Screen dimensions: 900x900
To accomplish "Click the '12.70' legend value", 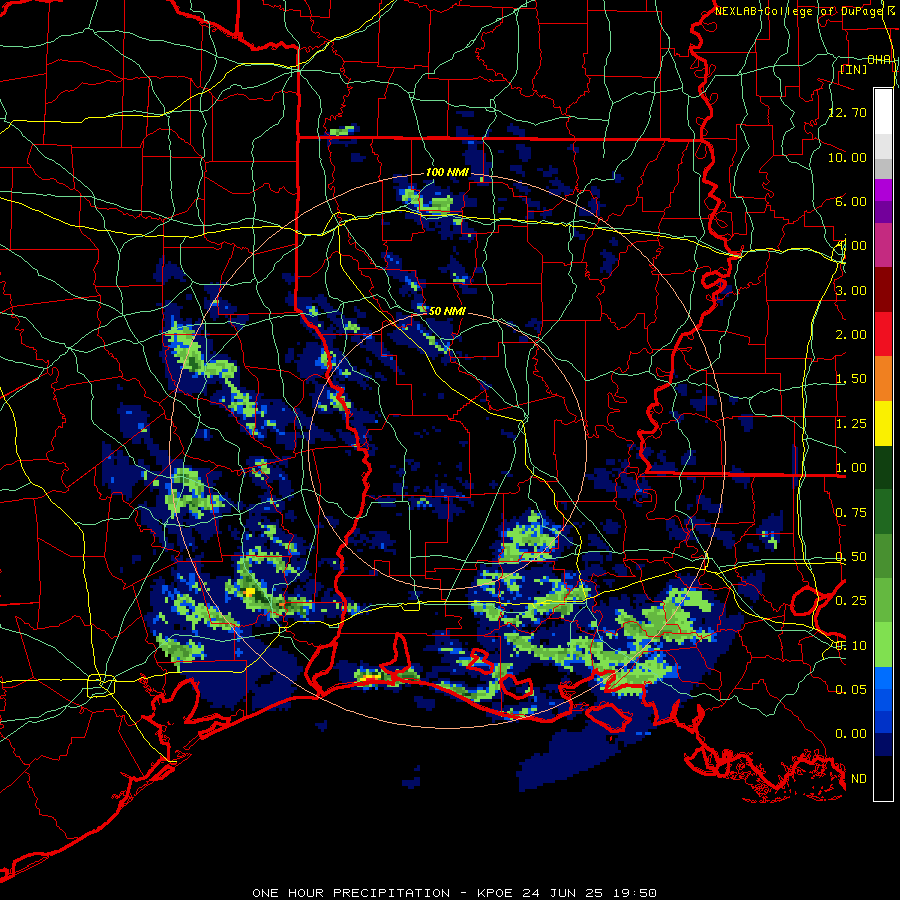I will coord(847,112).
